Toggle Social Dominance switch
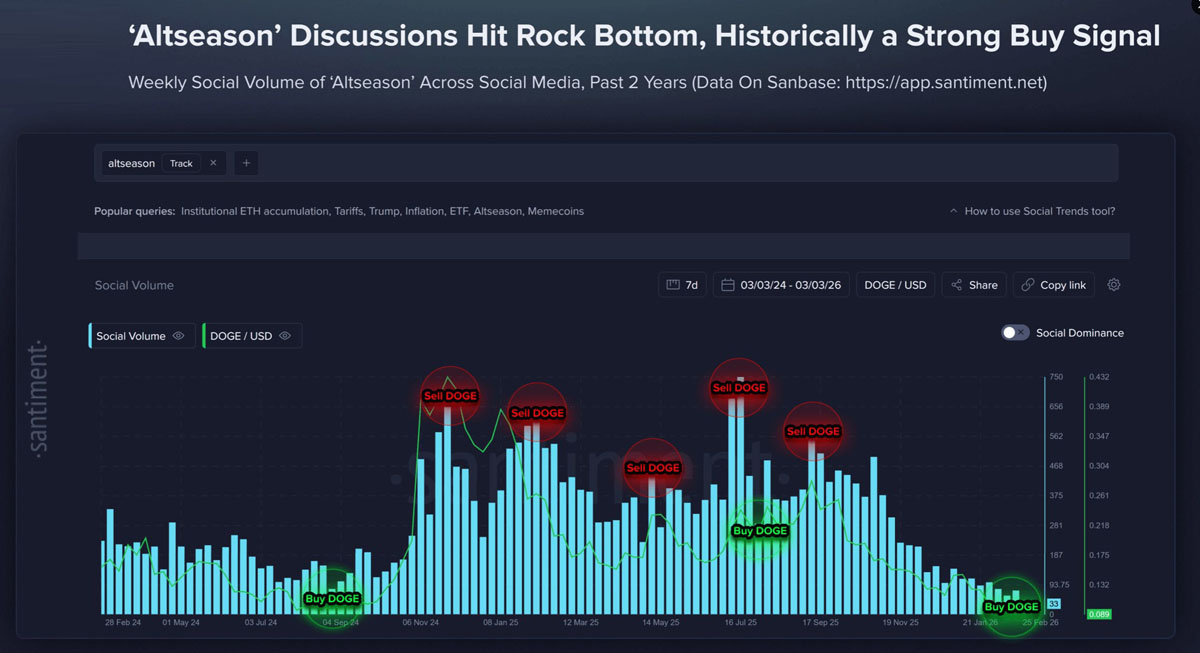 click(1015, 333)
